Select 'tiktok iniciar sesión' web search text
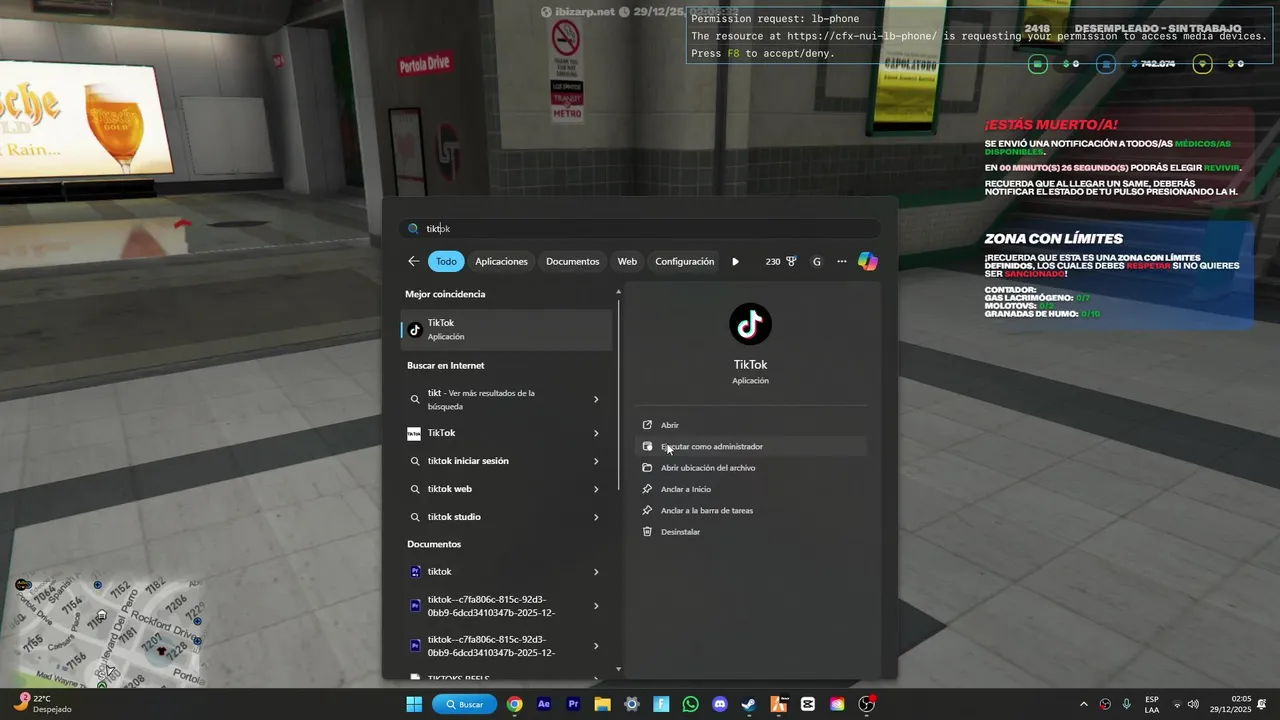The image size is (1280, 720). click(468, 461)
